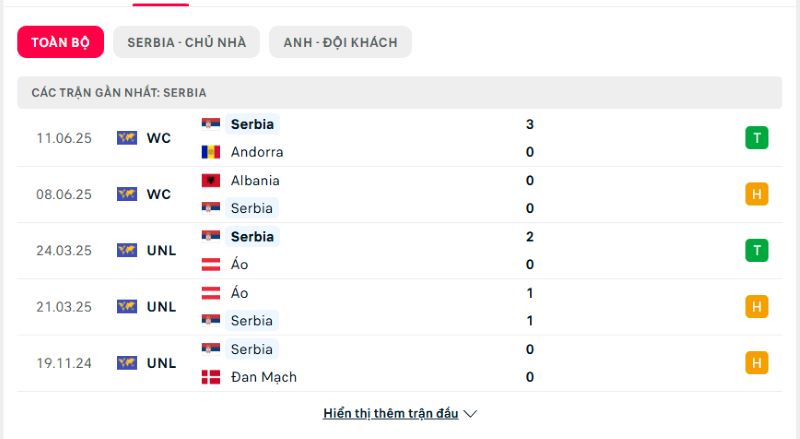Click the Hiển thị thêm trận đấu link
800x439 pixels.
390,413
